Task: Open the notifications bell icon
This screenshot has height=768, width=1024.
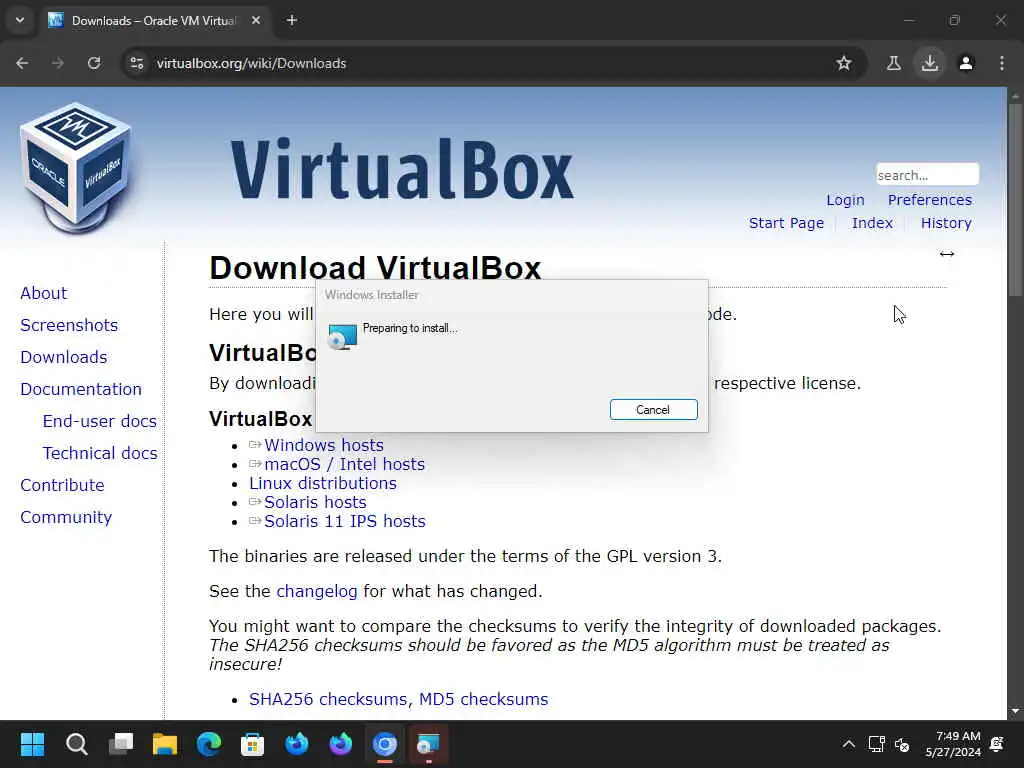Action: pyautogui.click(x=997, y=744)
